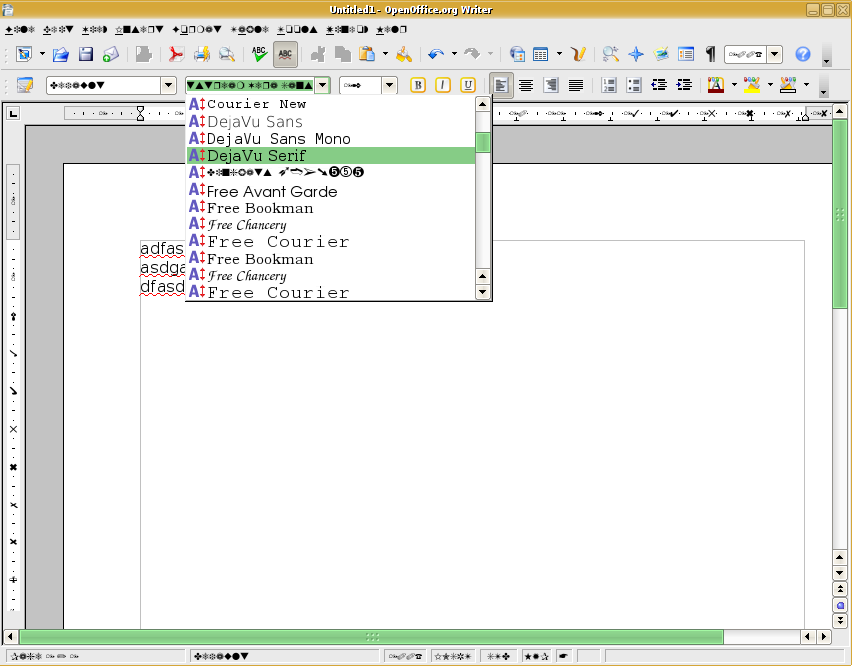Open Page Preview
852x666 pixels.
pos(227,54)
